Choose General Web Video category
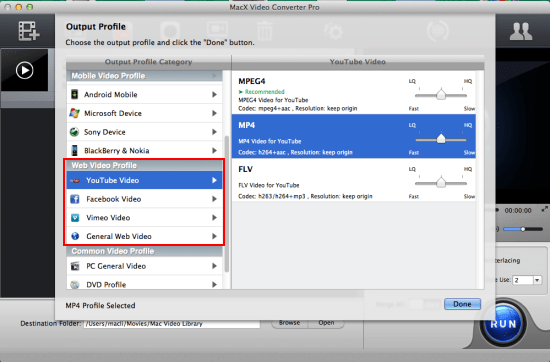 tap(145, 236)
